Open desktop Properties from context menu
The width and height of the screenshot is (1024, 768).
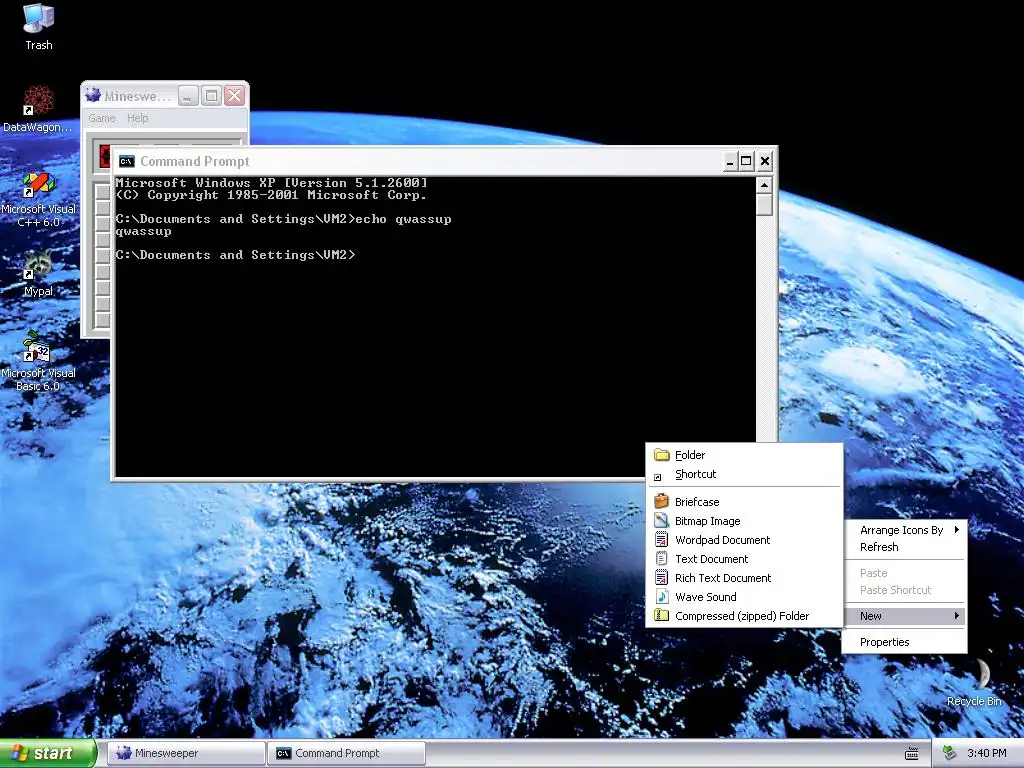(x=904, y=642)
